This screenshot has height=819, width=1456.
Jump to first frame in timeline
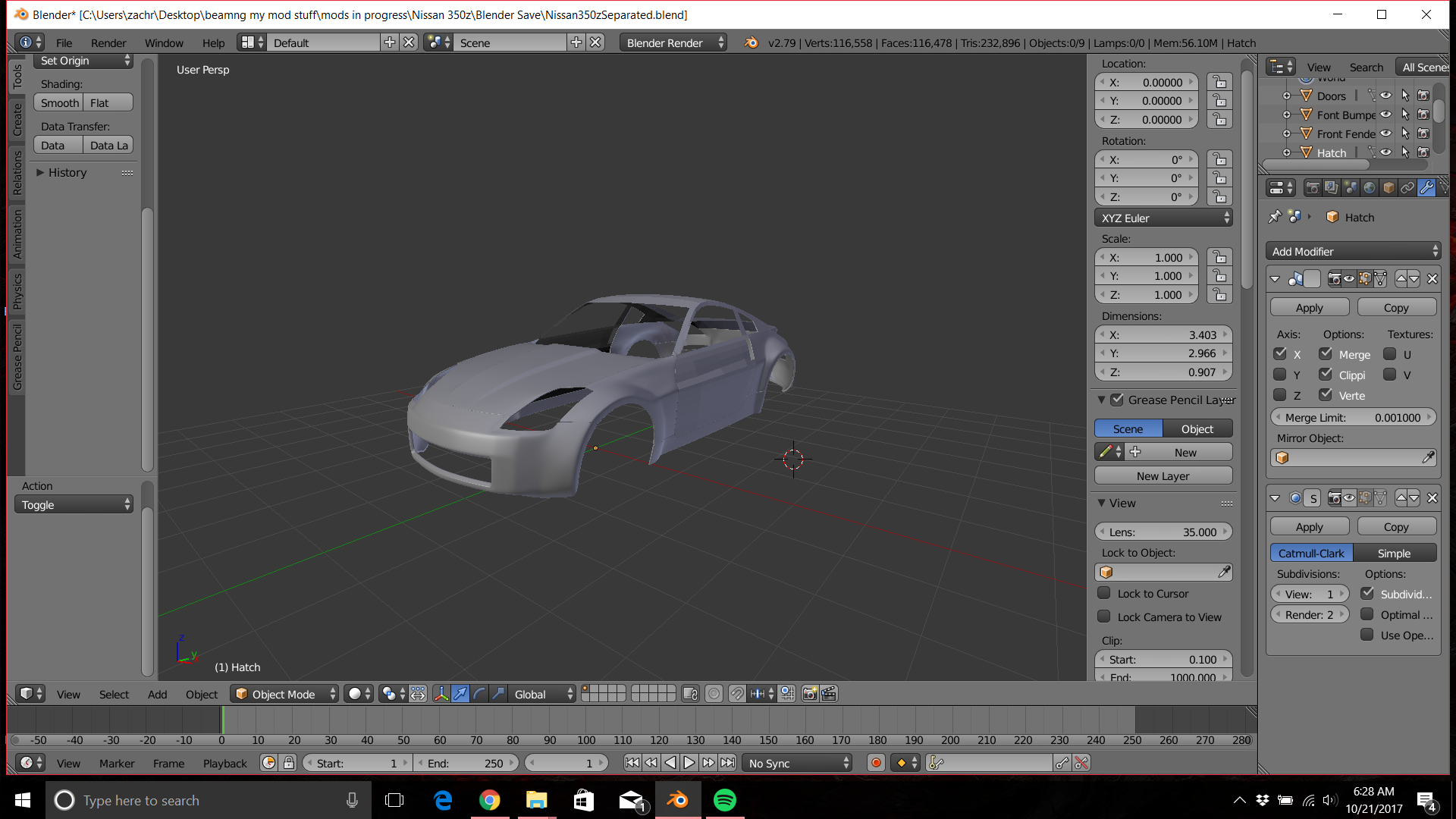point(632,763)
